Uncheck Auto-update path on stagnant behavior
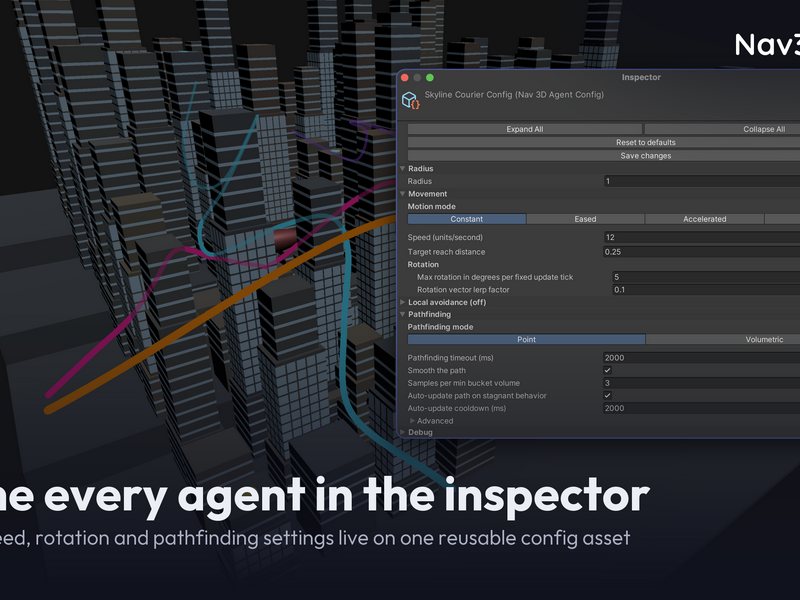Viewport: 800px width, 600px height. (x=607, y=395)
